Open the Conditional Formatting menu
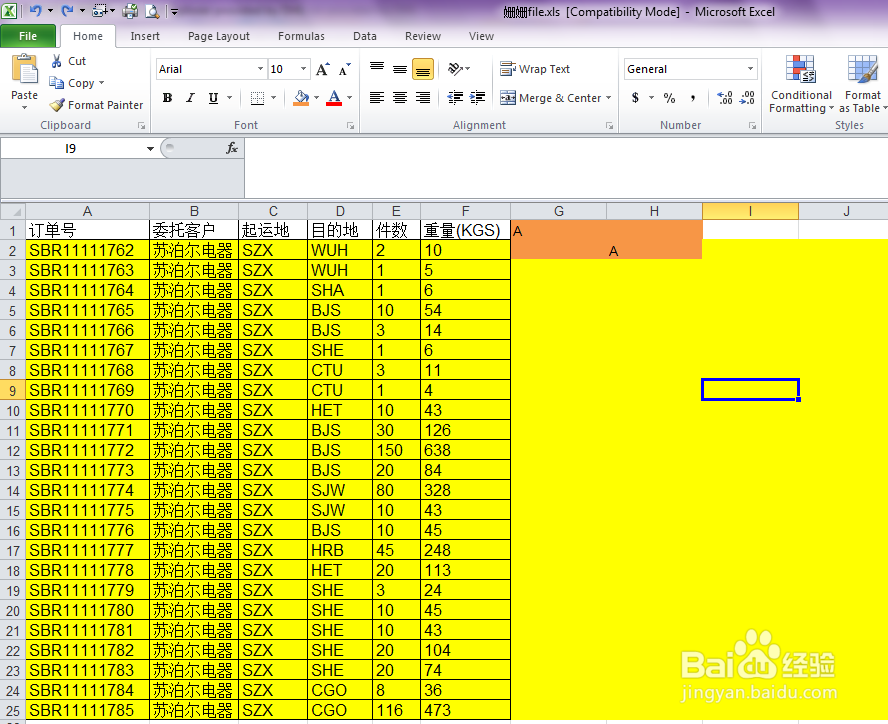 801,85
